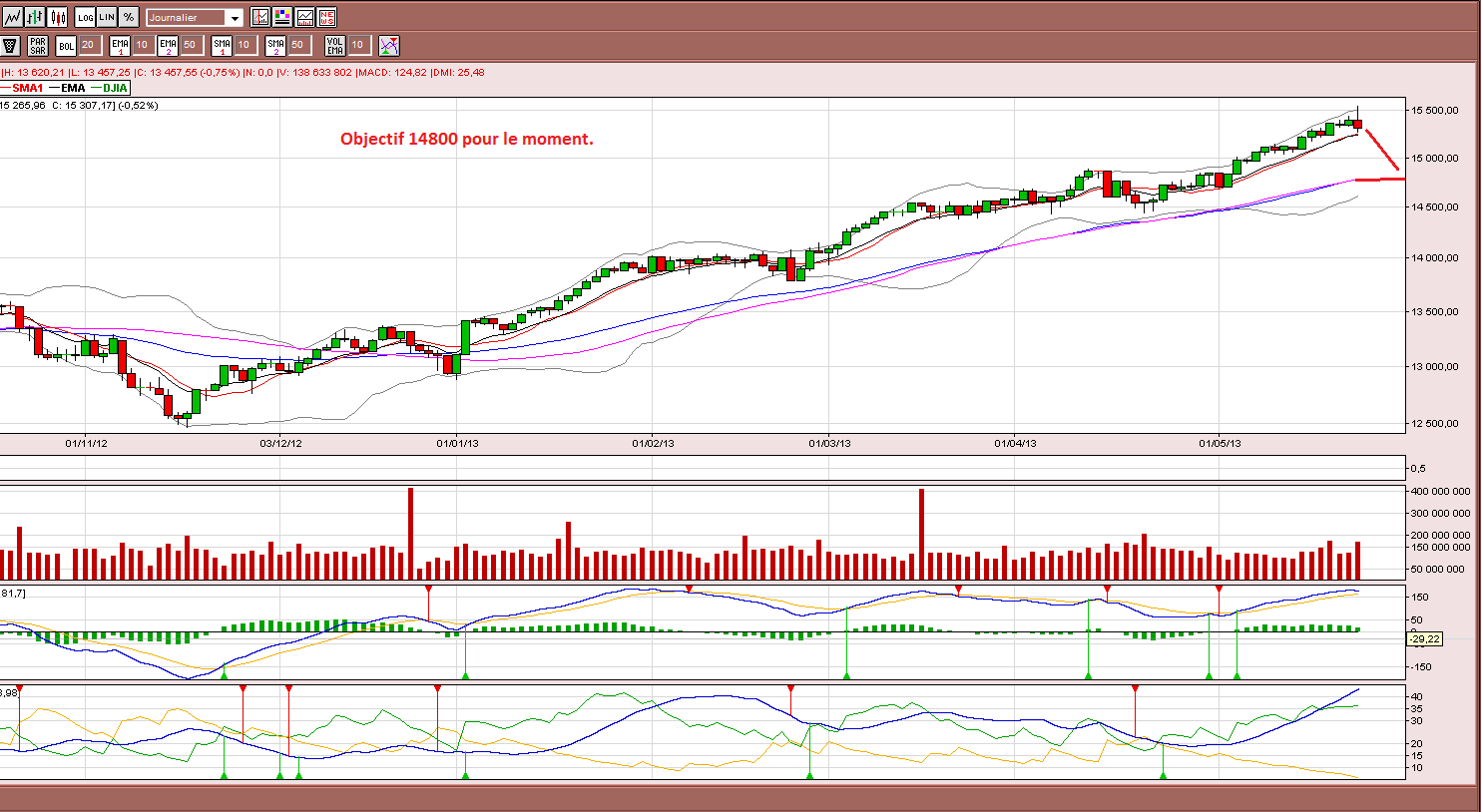Screen dimensions: 1482x812
Task: Click the MACD value box -29,22
Action: 1424,638
